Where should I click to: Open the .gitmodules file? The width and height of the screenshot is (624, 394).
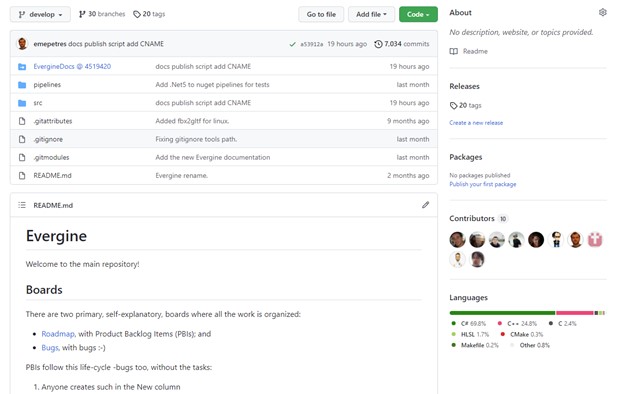coord(51,157)
